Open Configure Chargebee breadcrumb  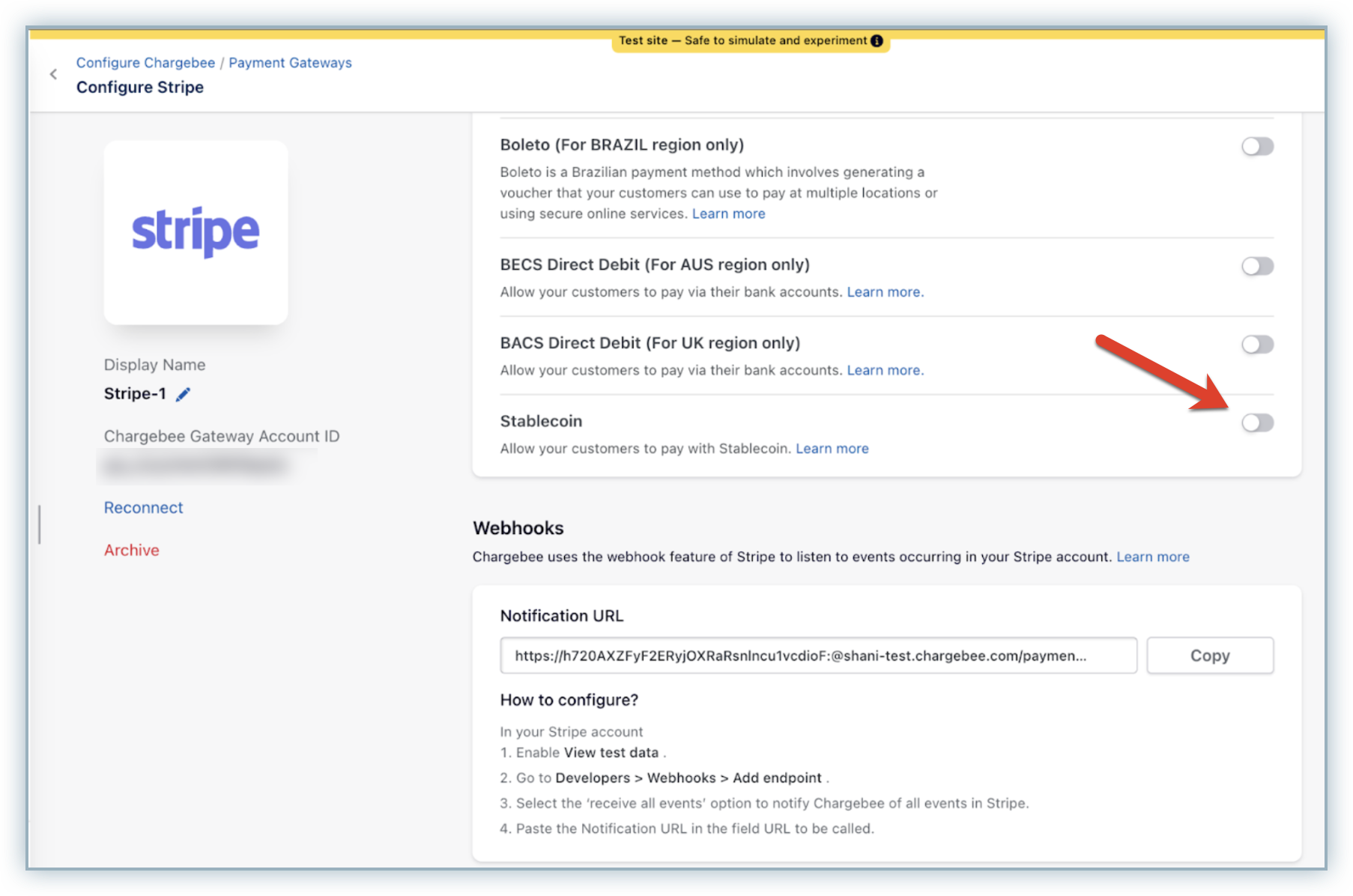[145, 63]
